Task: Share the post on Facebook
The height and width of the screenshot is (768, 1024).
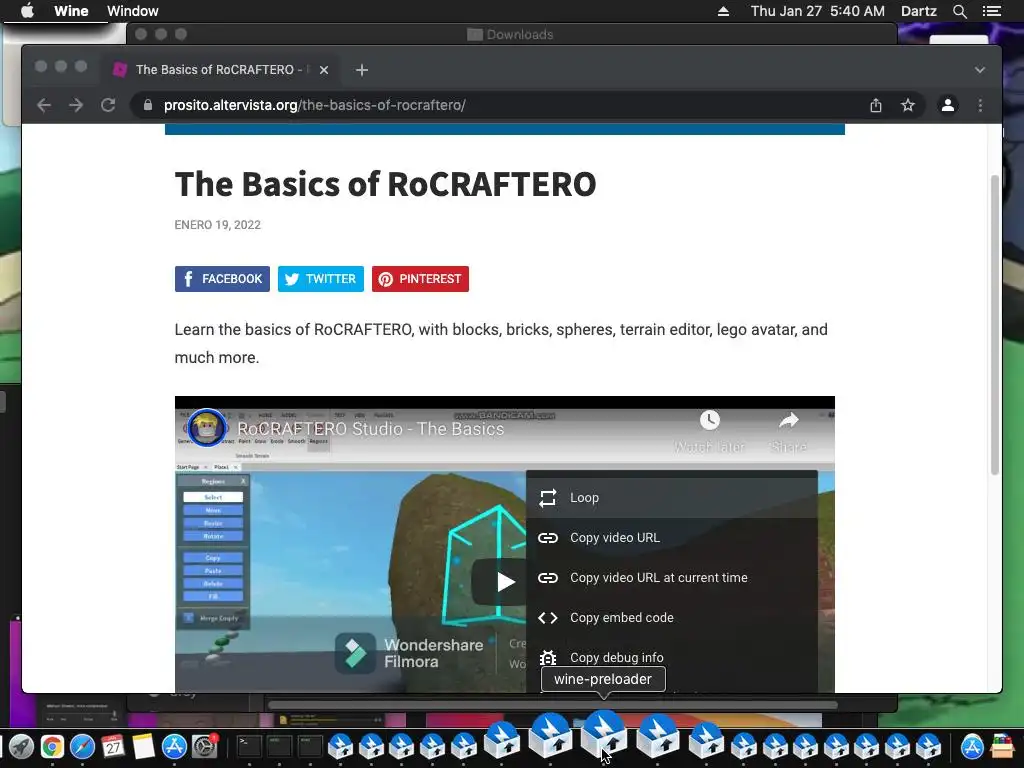Action: point(222,279)
